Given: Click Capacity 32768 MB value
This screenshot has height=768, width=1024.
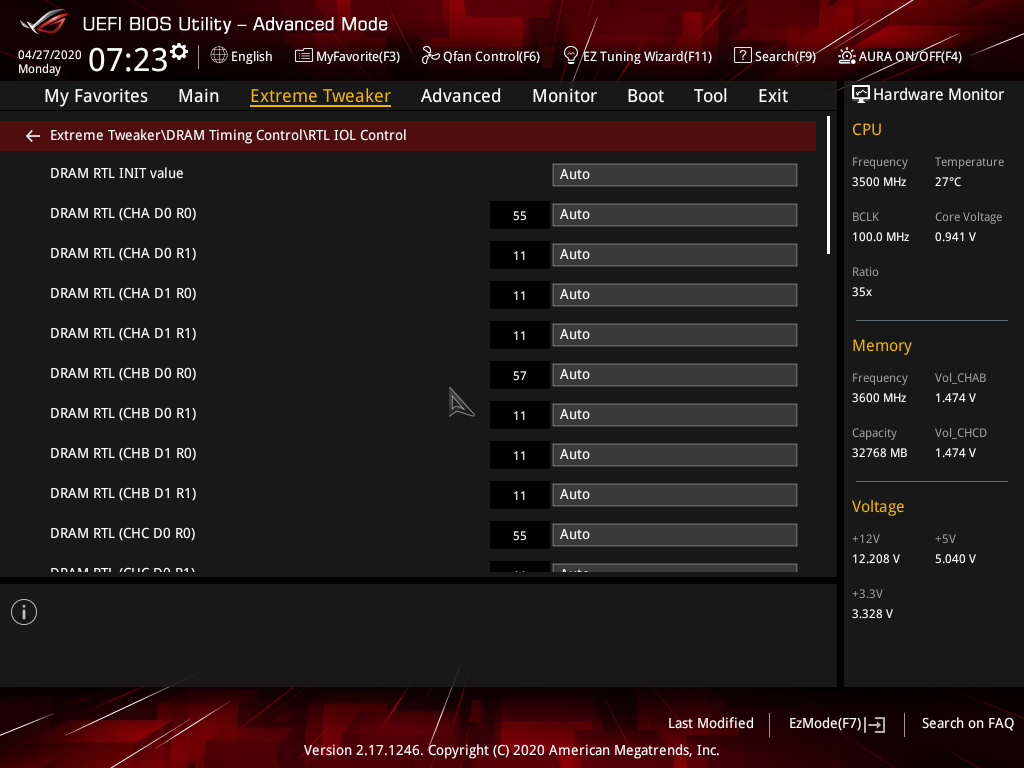Looking at the screenshot, I should click(x=879, y=453).
